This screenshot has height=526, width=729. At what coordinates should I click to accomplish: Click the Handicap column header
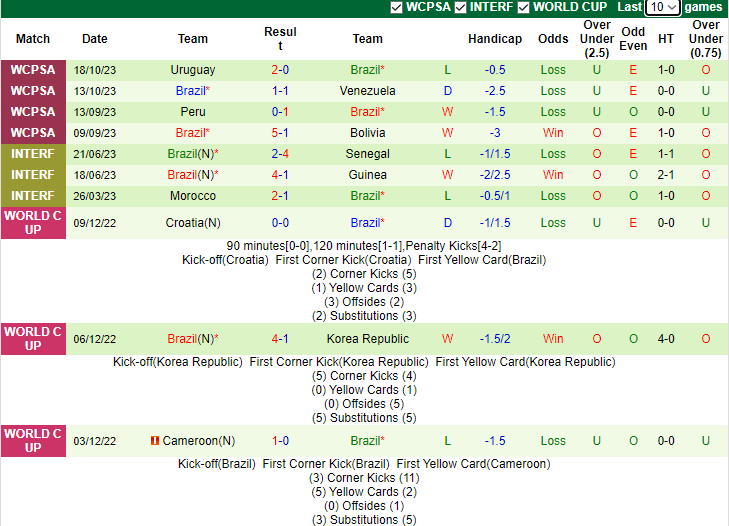click(494, 39)
